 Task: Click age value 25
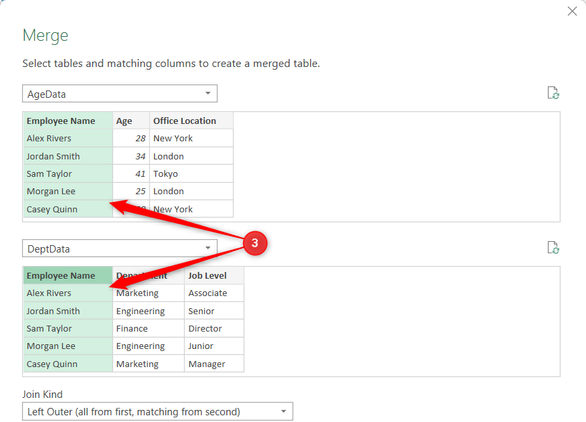click(x=131, y=191)
